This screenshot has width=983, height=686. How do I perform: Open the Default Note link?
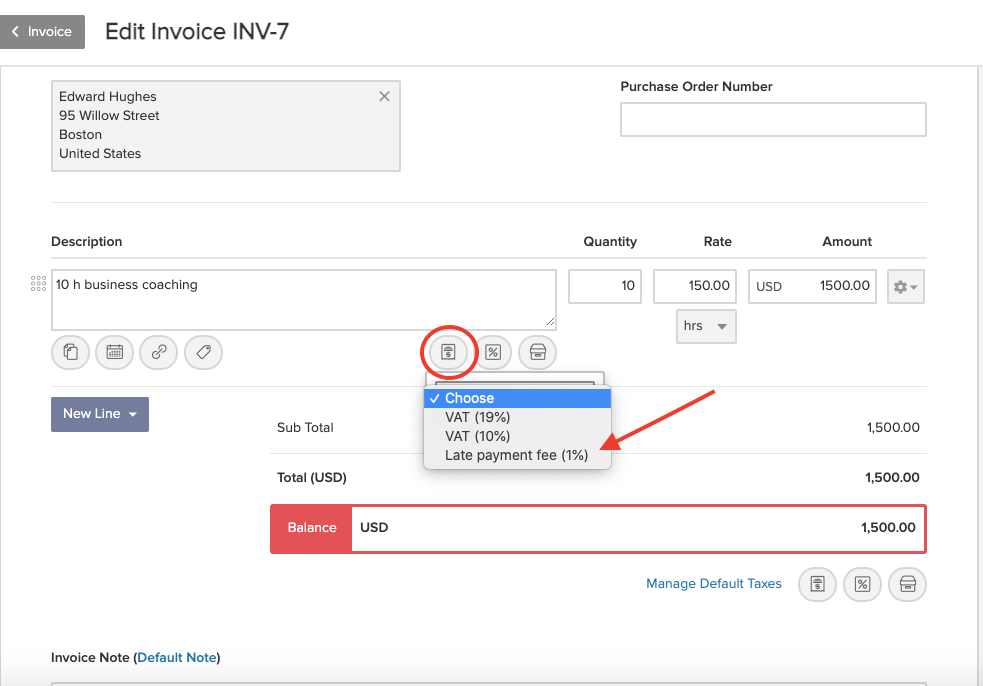click(177, 657)
